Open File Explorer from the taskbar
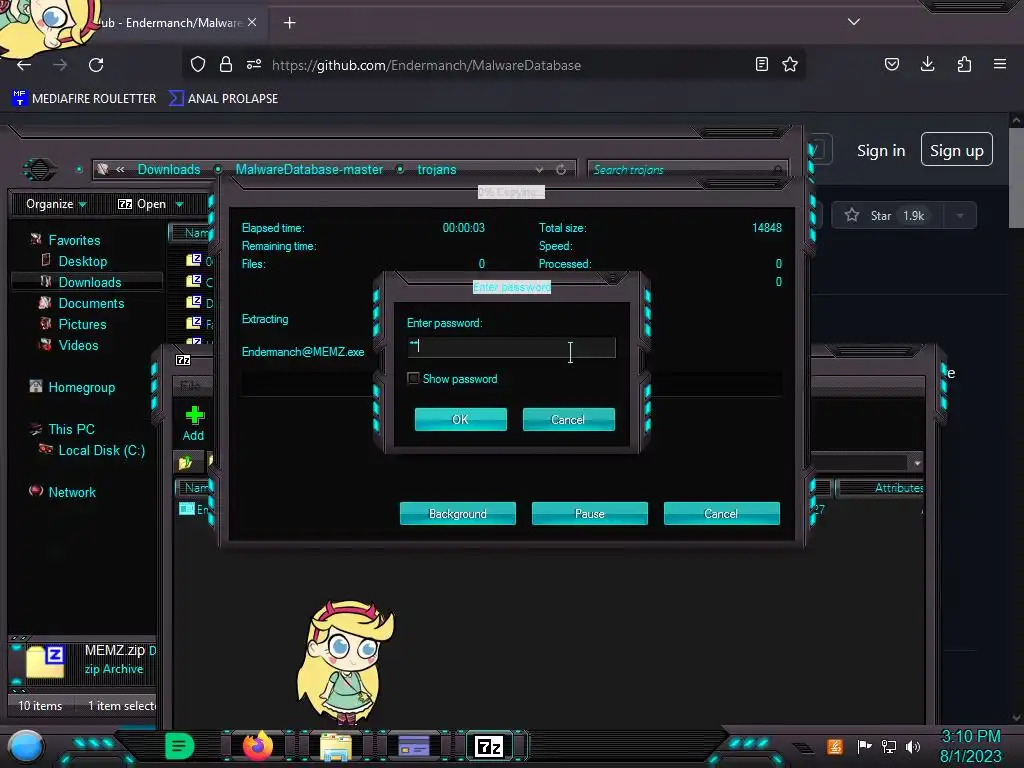 [x=336, y=746]
